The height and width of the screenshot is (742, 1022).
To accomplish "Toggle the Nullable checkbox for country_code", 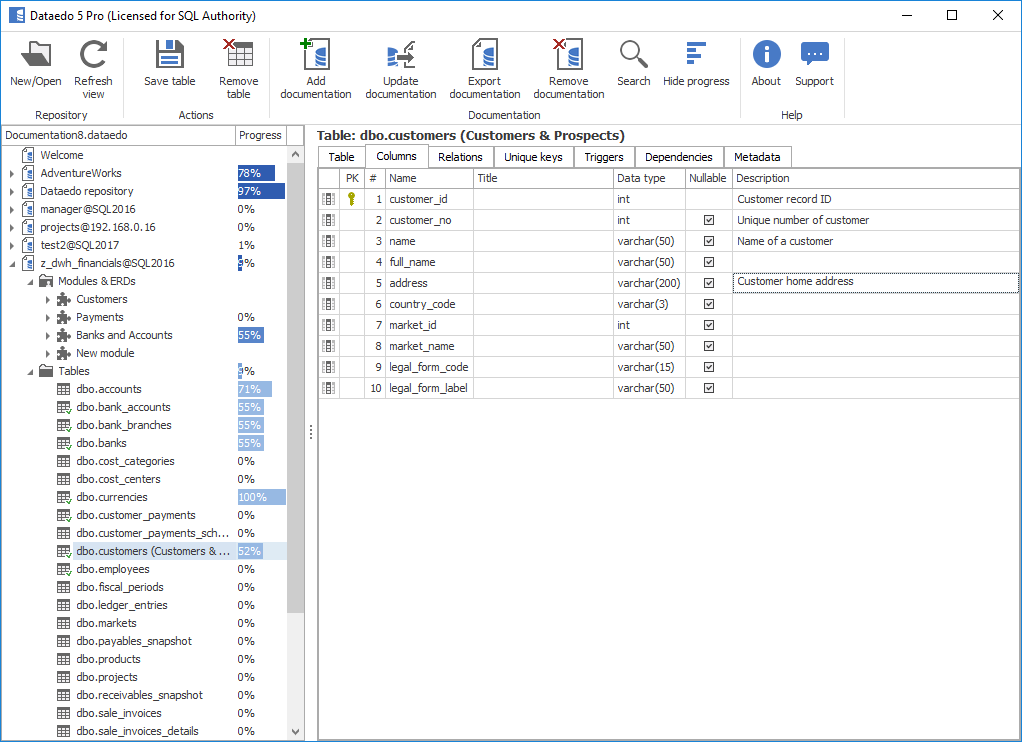I will pos(709,304).
